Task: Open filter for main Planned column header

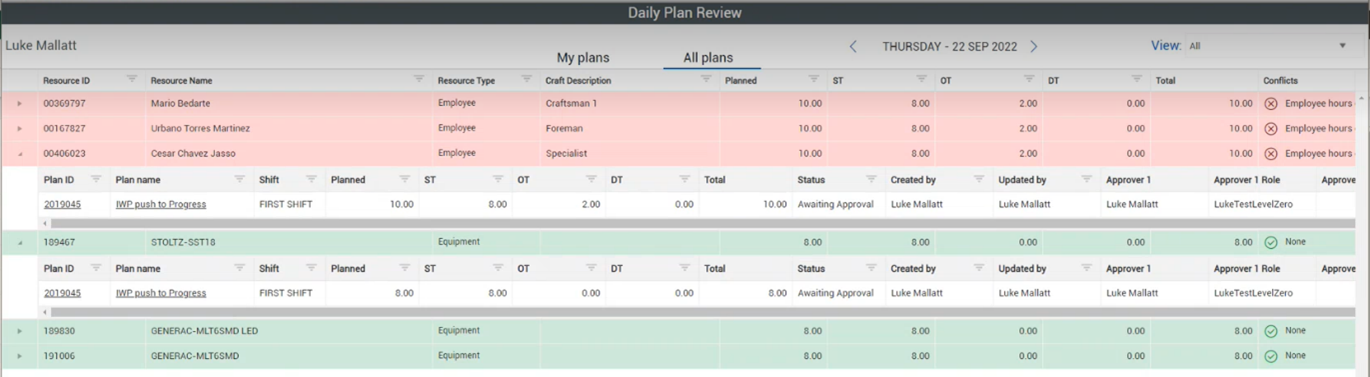Action: click(x=813, y=79)
